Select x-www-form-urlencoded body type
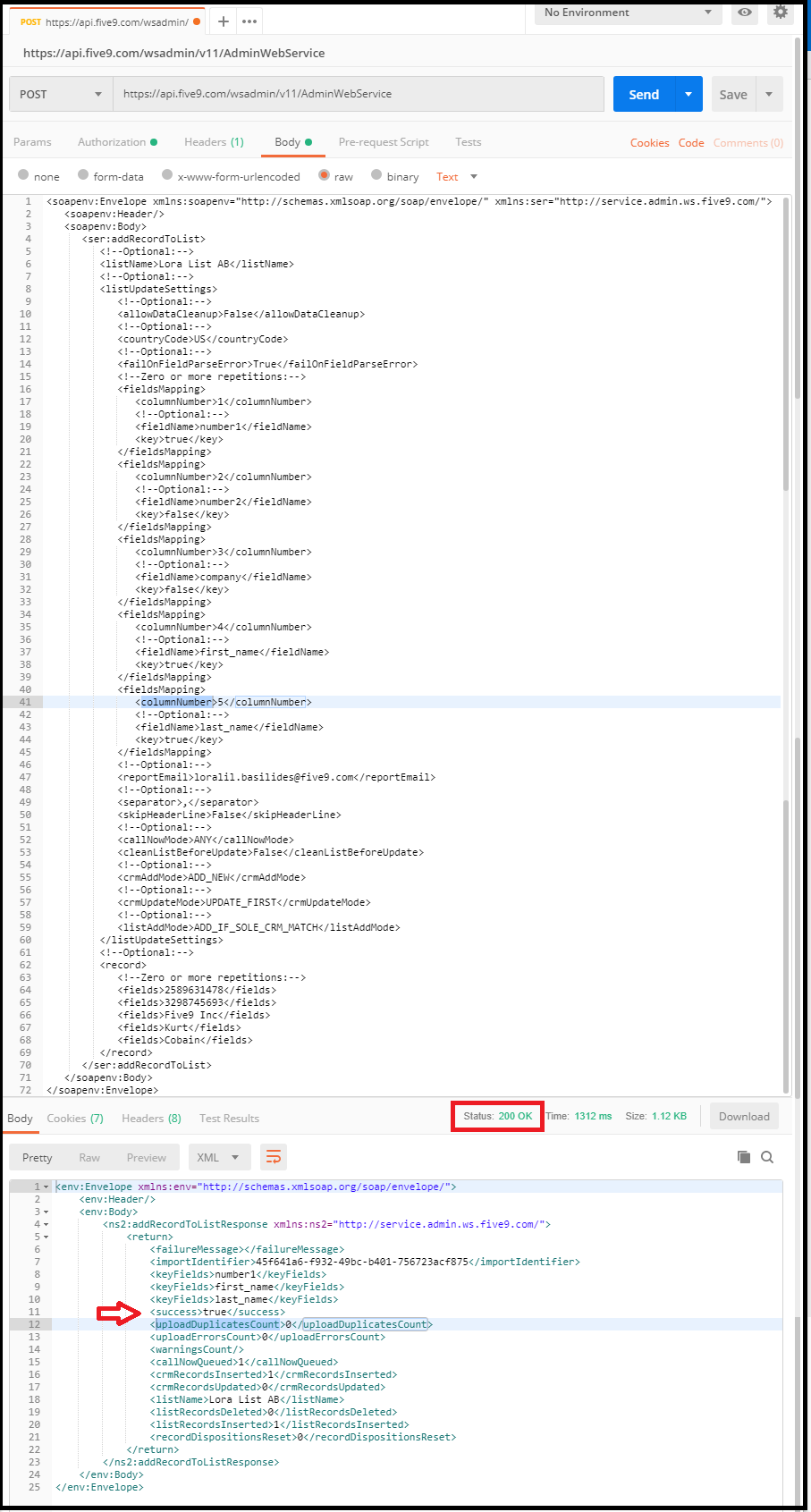This screenshot has width=811, height=1512. coord(167,175)
